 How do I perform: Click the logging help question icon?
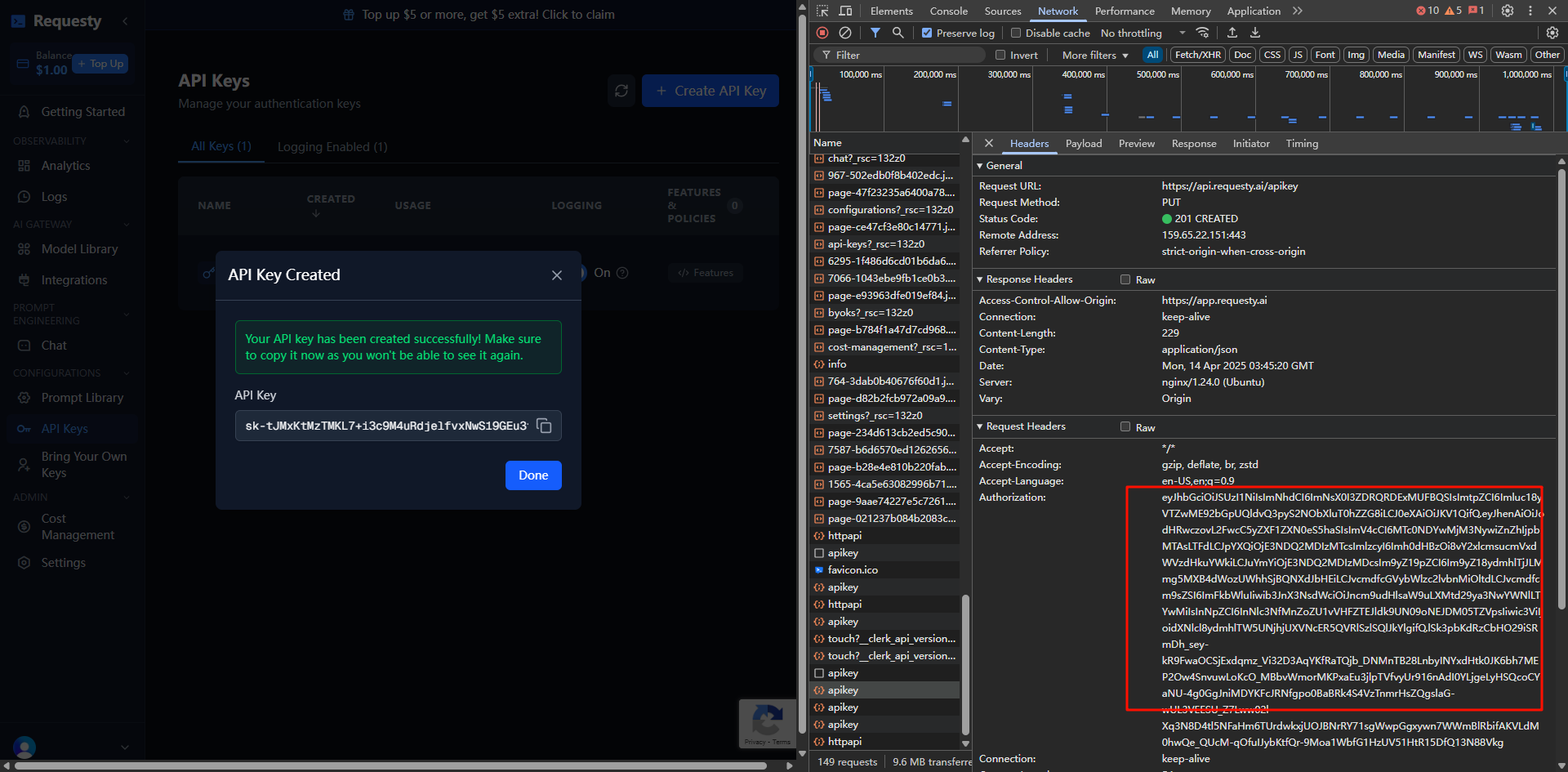click(x=622, y=273)
